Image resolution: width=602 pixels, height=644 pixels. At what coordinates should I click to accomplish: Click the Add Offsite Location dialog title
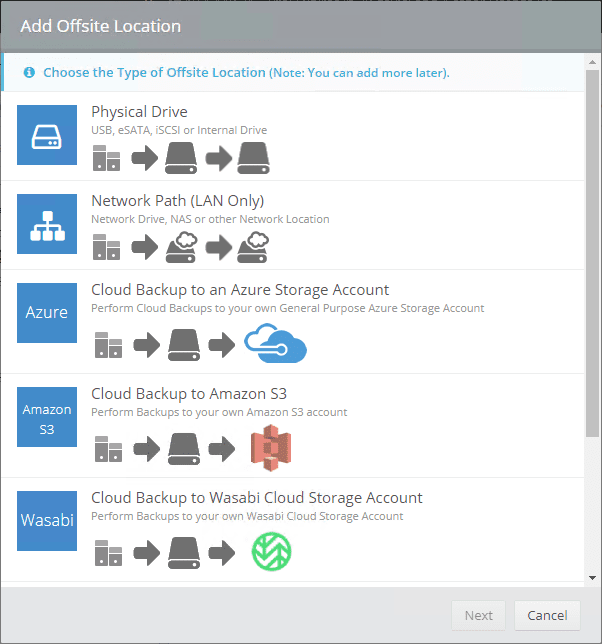click(101, 26)
